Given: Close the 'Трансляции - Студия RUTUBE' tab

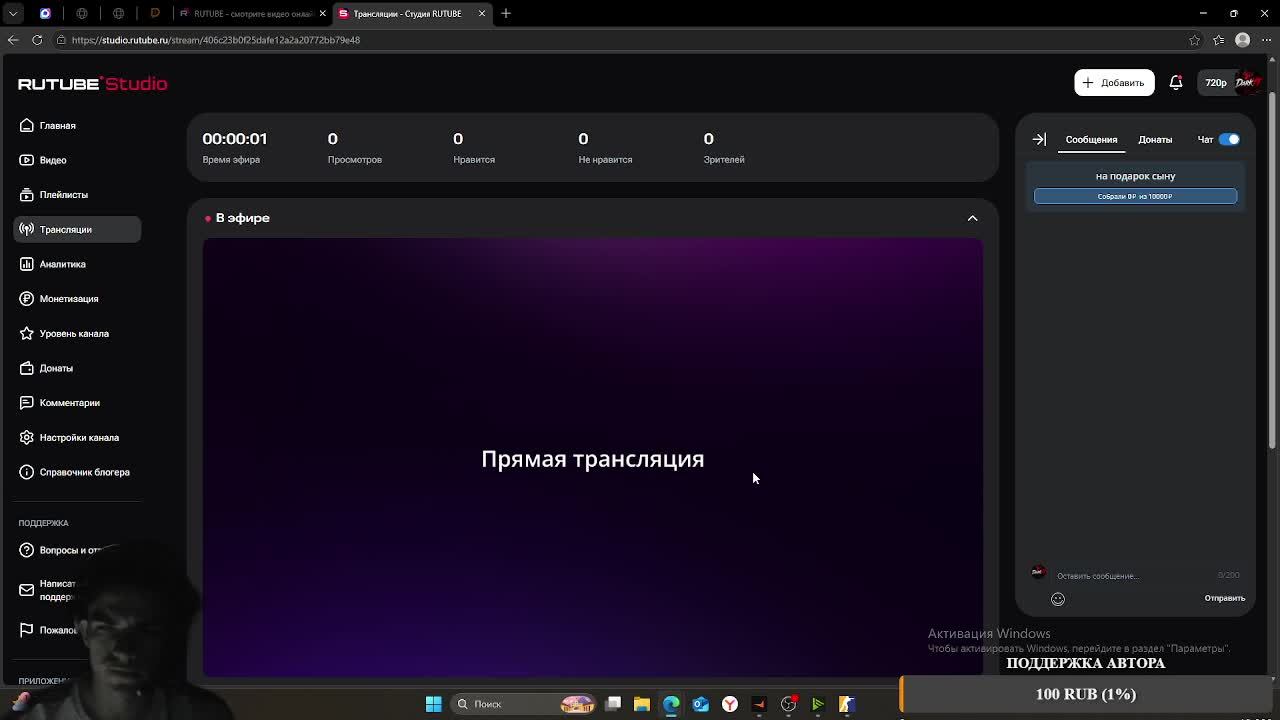Looking at the screenshot, I should 482,14.
